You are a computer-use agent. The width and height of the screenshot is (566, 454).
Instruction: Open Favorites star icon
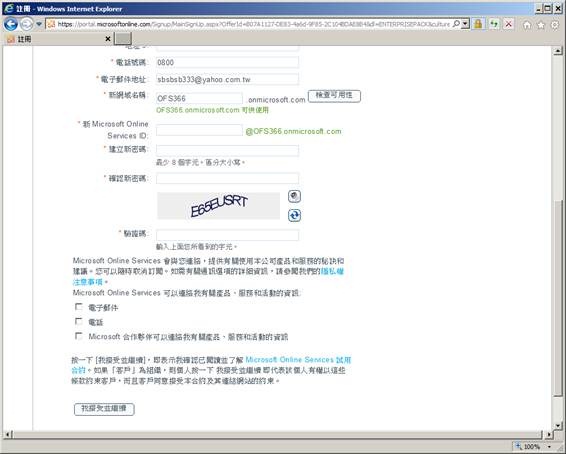click(541, 25)
